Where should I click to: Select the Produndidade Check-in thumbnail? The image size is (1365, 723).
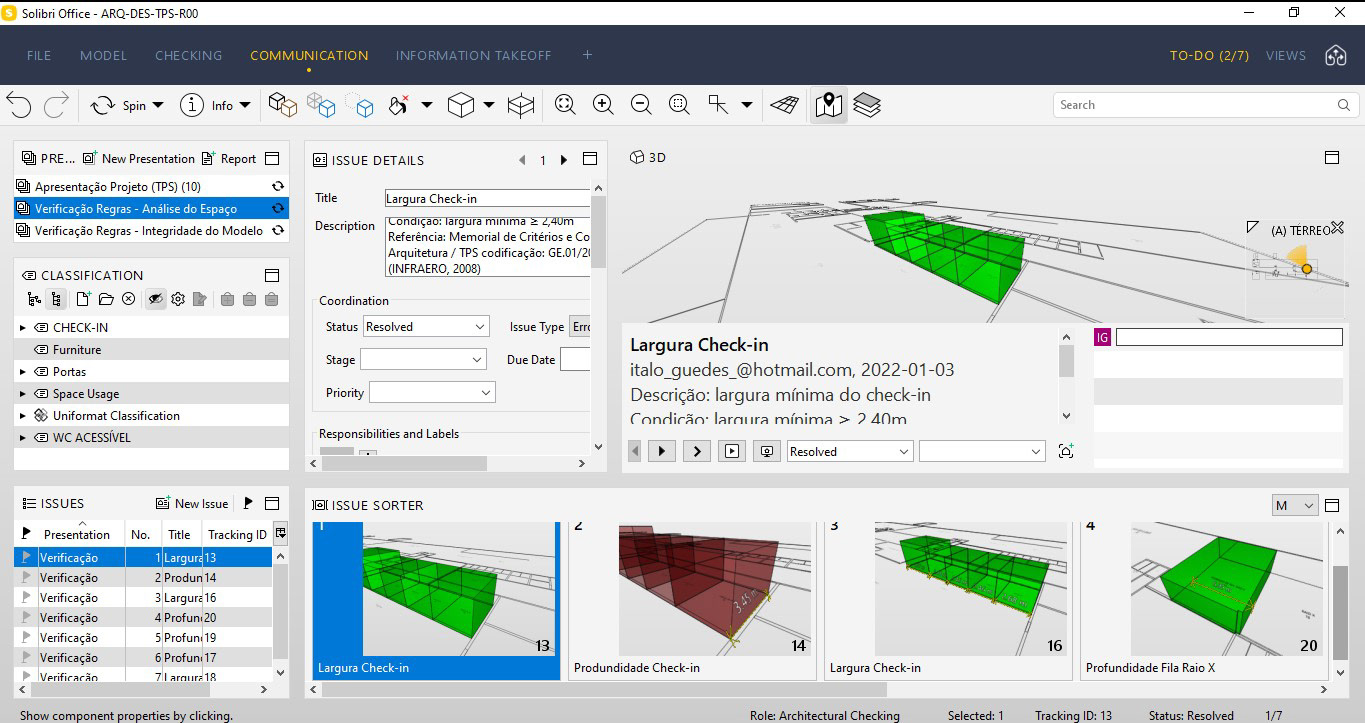[x=692, y=600]
